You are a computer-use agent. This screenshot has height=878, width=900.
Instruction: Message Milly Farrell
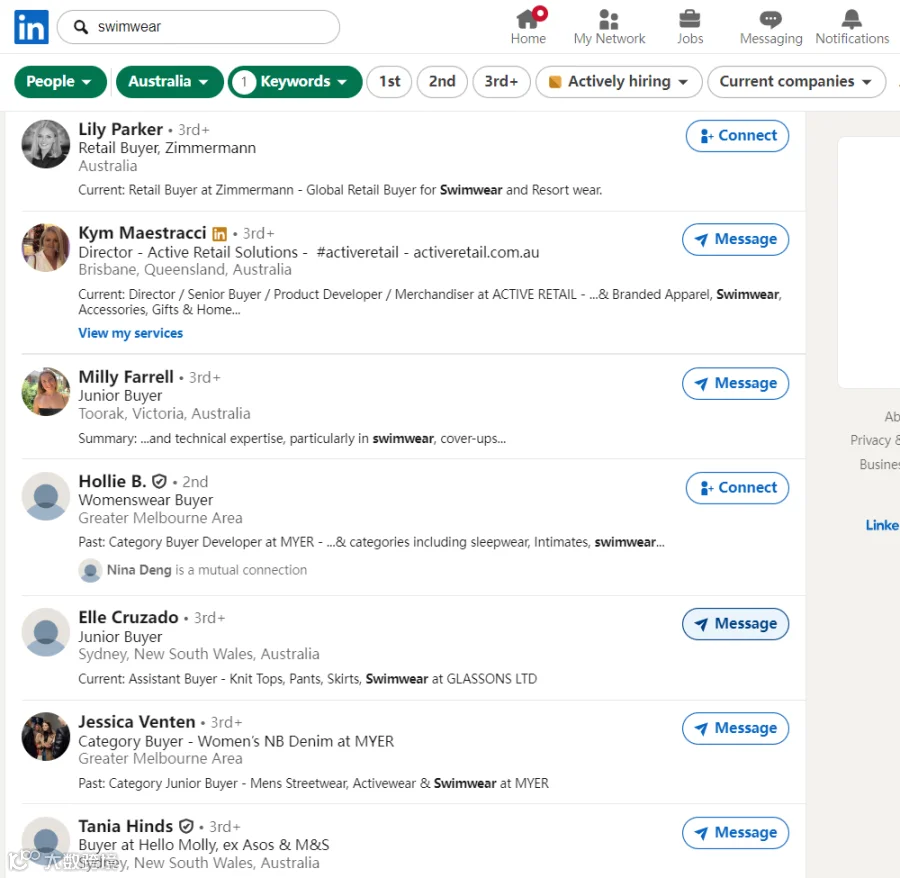[735, 383]
